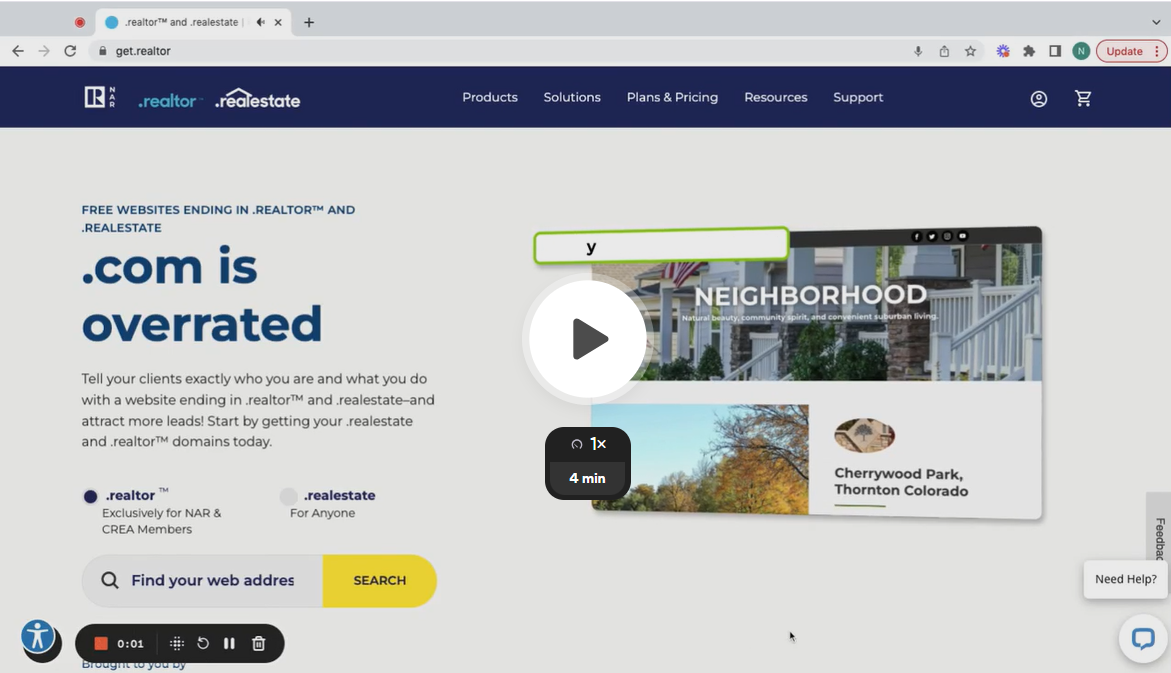Change the 1x playback speed
1171x673 pixels.
coord(588,444)
